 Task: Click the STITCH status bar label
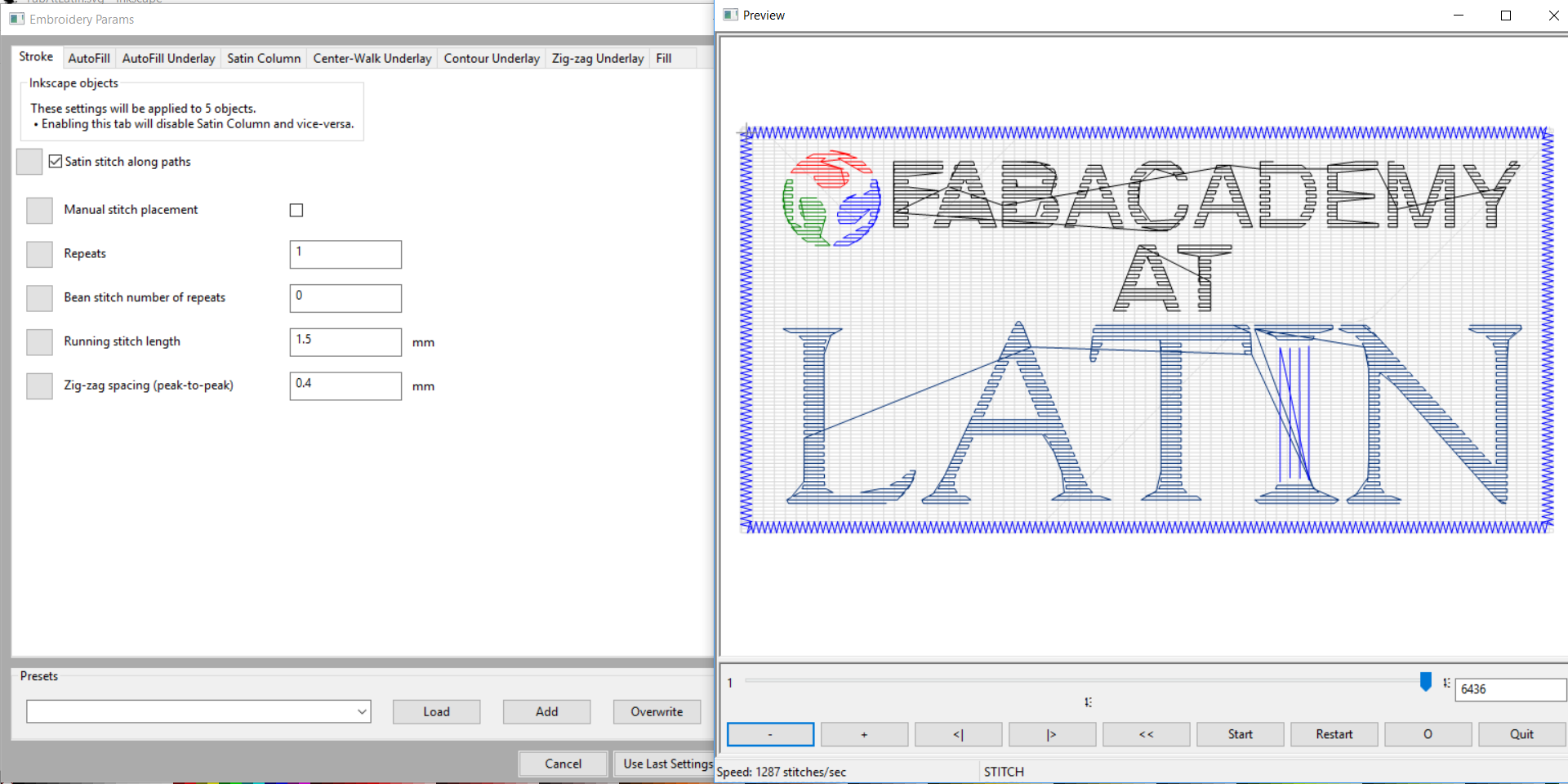[1004, 772]
